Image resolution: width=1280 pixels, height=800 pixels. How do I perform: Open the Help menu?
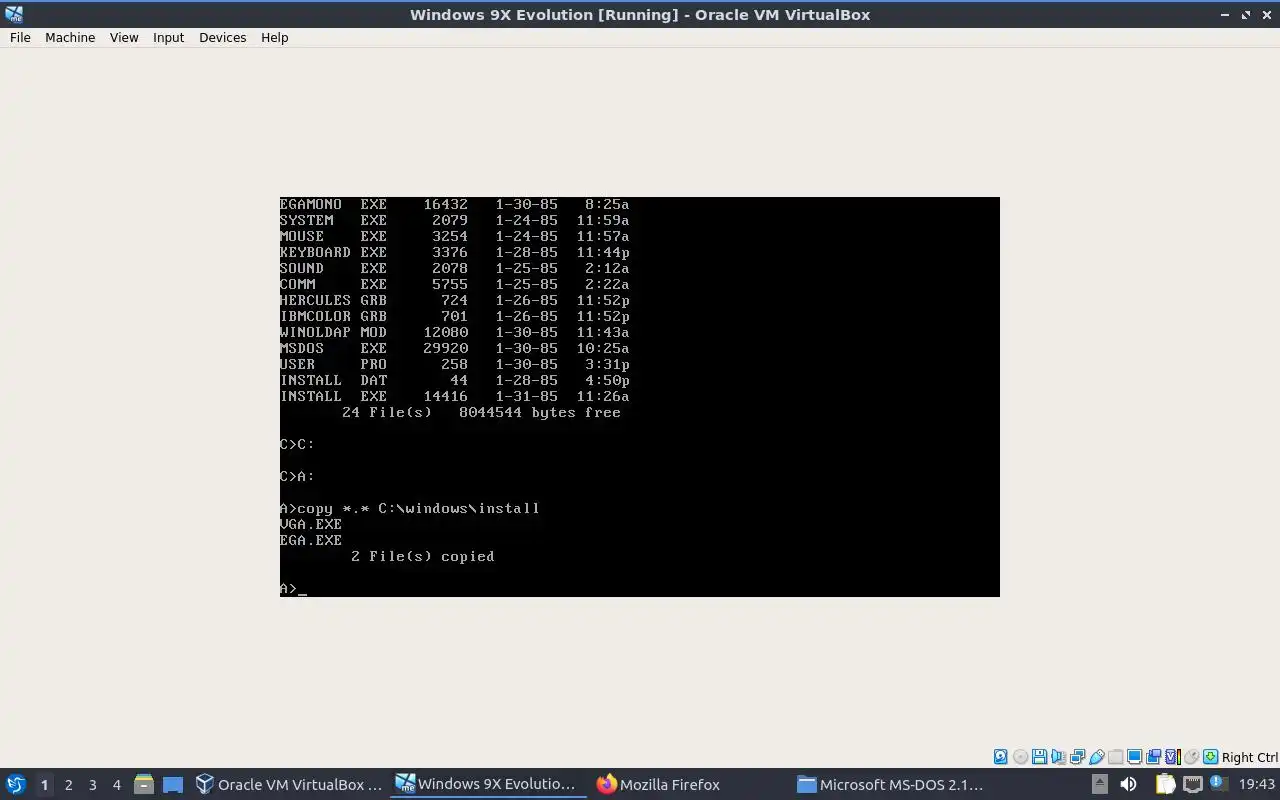(274, 37)
